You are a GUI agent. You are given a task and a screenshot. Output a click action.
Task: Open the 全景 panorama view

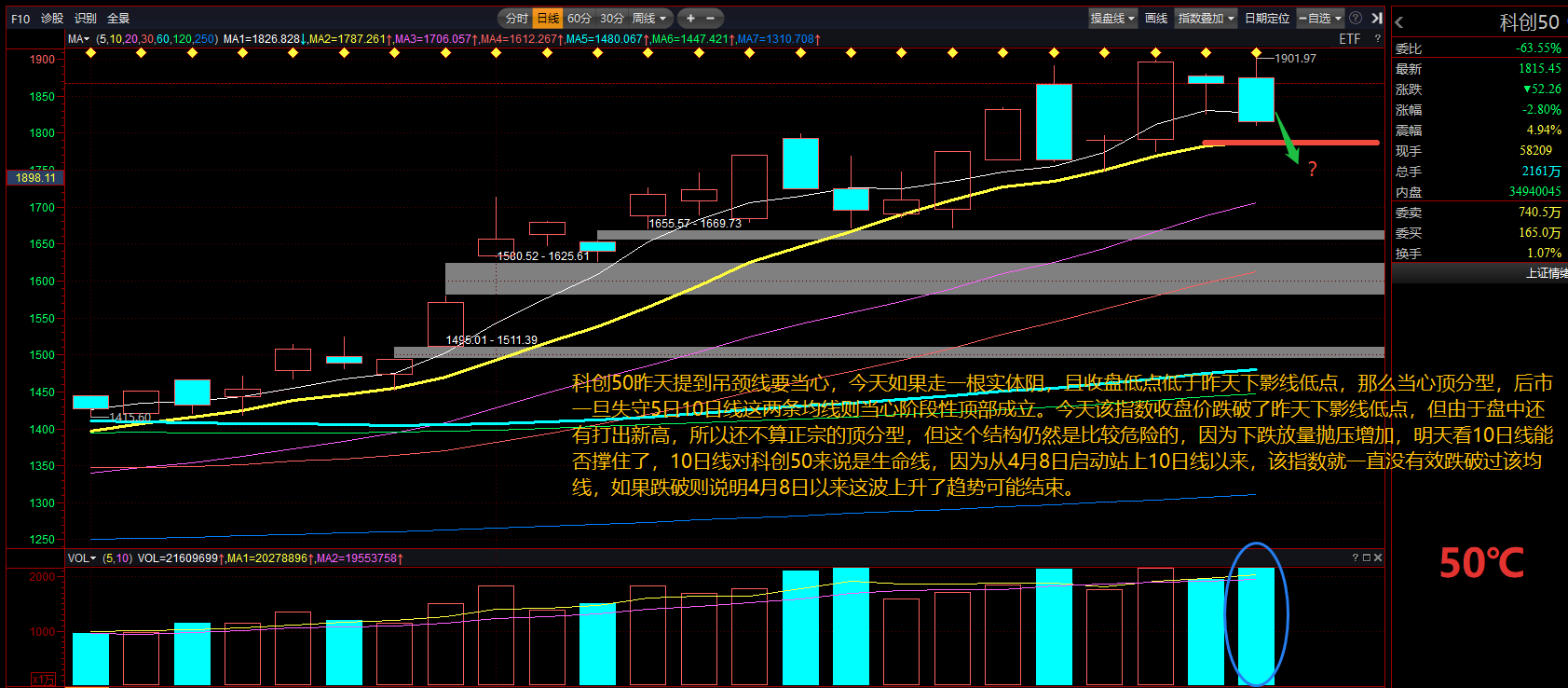tap(118, 19)
